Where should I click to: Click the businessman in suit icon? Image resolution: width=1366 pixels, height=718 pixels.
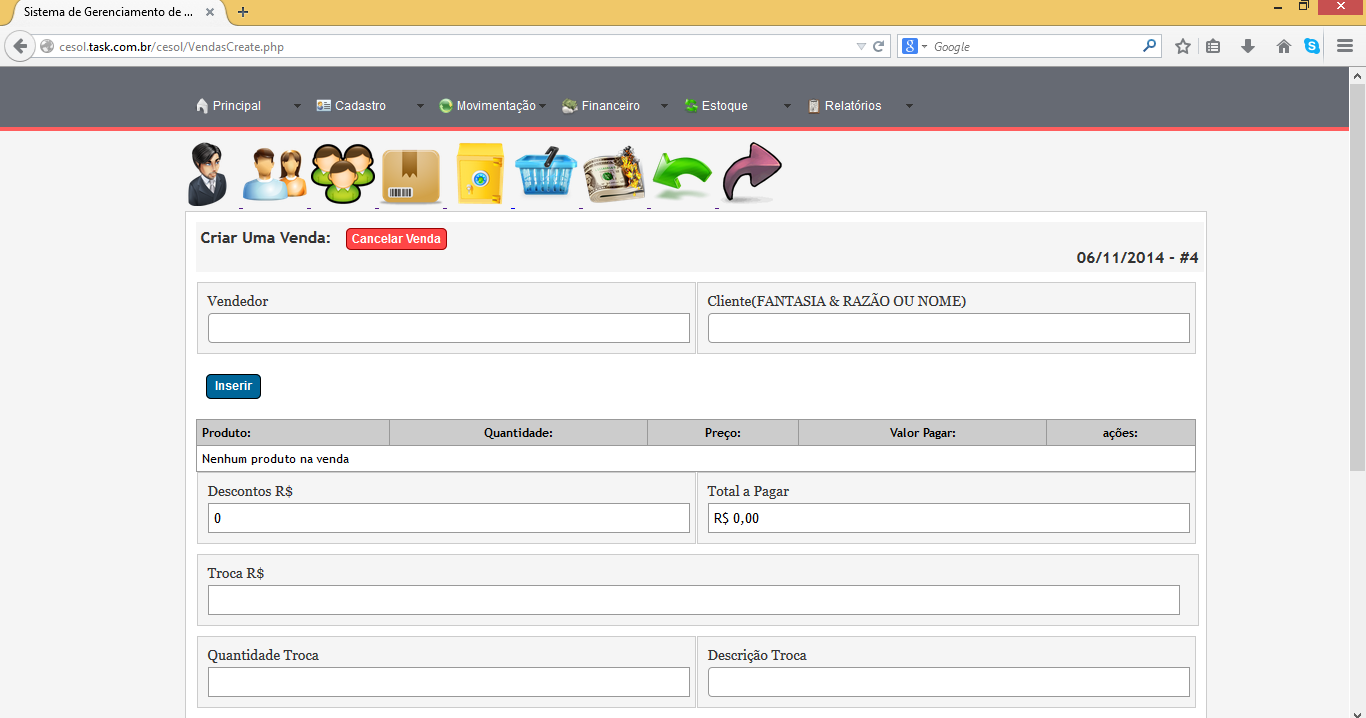pos(209,174)
